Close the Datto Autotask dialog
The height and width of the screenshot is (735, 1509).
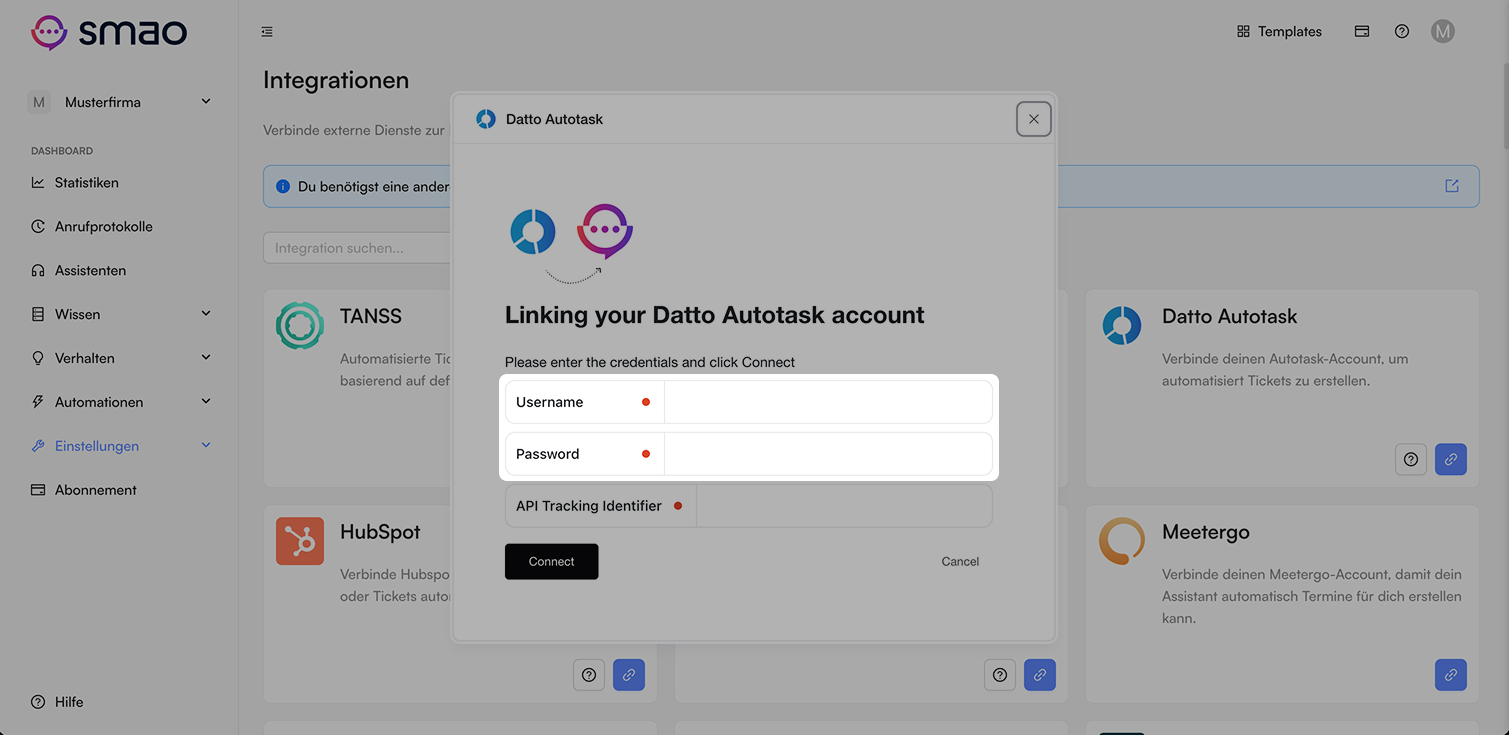click(1034, 119)
